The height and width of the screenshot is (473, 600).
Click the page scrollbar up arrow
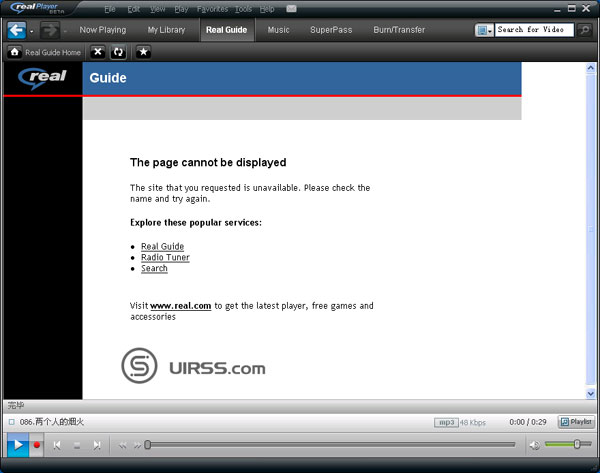[x=590, y=68]
